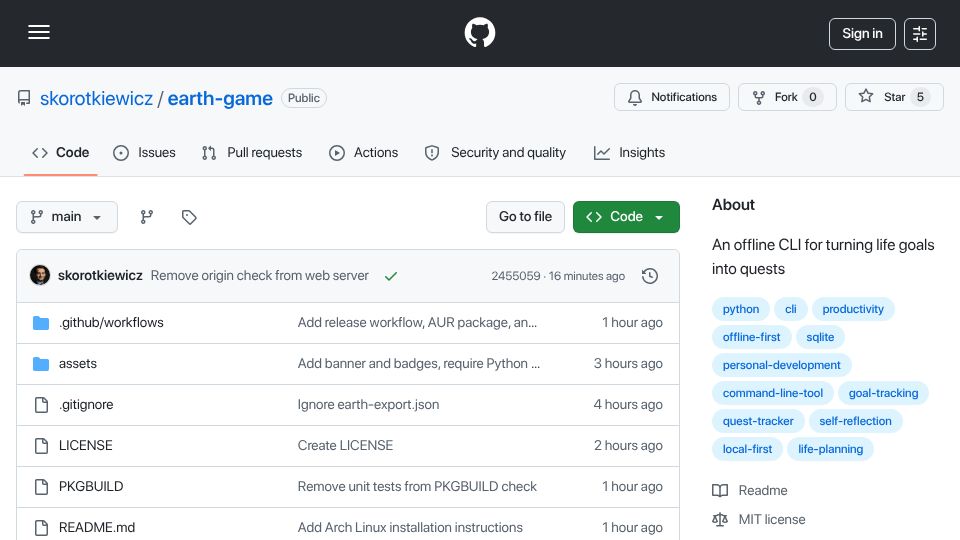This screenshot has height=540, width=960.
Task: Click Go to file button
Action: tap(525, 217)
